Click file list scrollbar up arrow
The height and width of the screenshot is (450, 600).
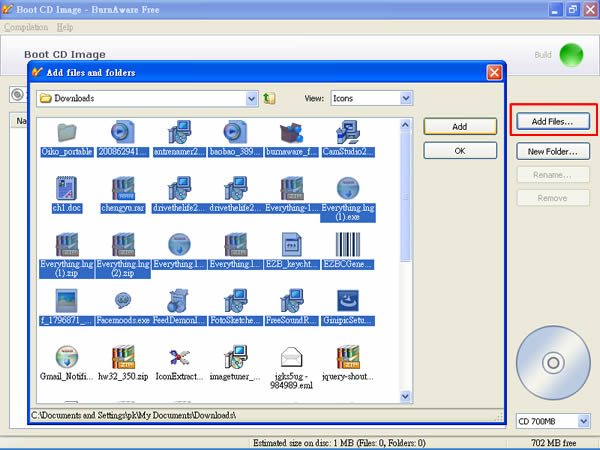(x=405, y=125)
